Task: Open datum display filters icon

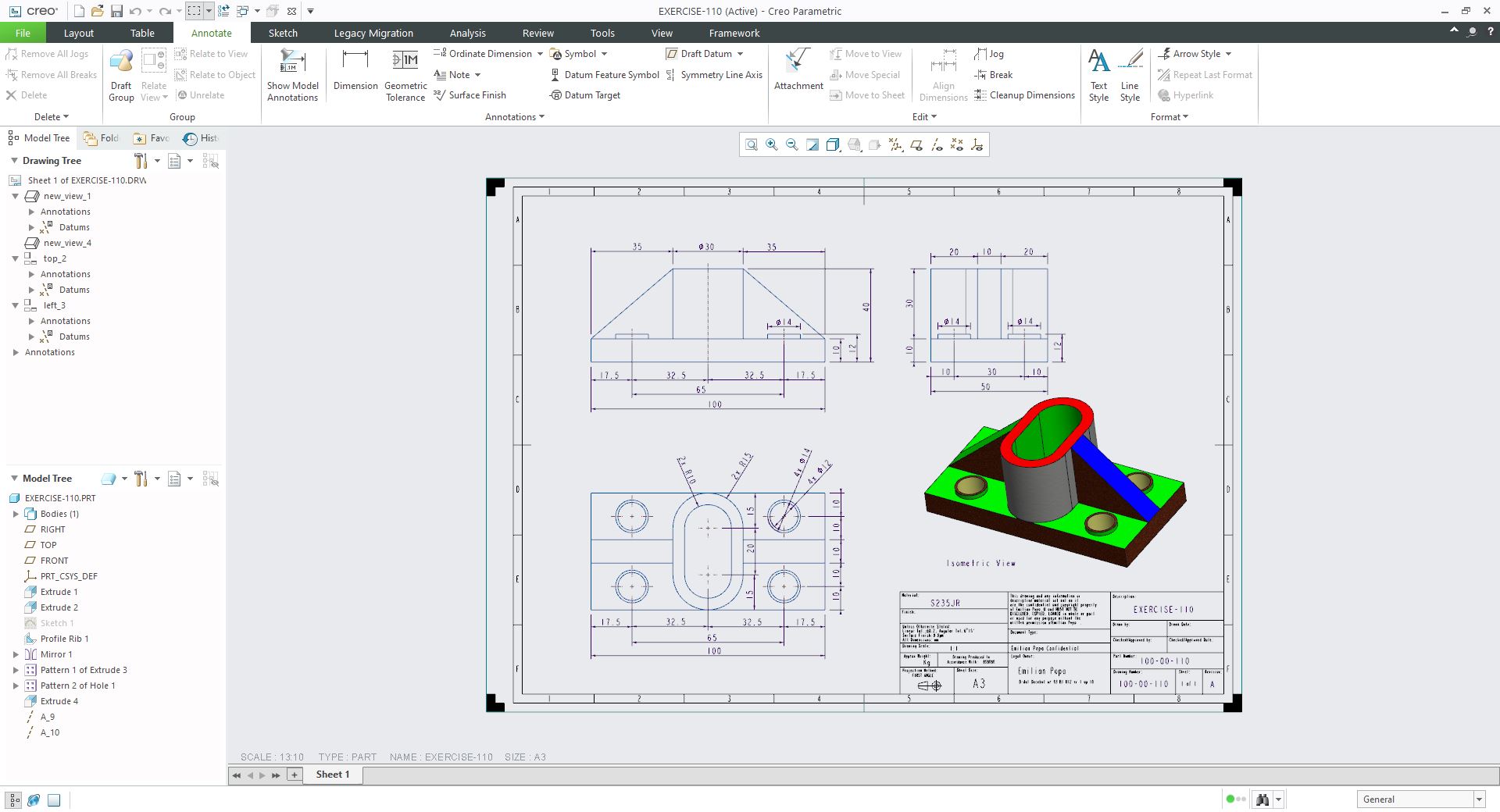Action: 895,145
